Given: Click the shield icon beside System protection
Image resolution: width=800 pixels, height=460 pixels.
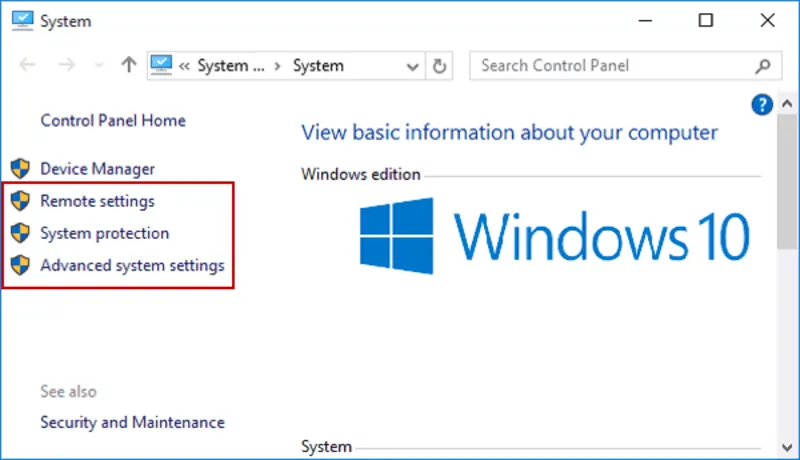Looking at the screenshot, I should pyautogui.click(x=20, y=233).
